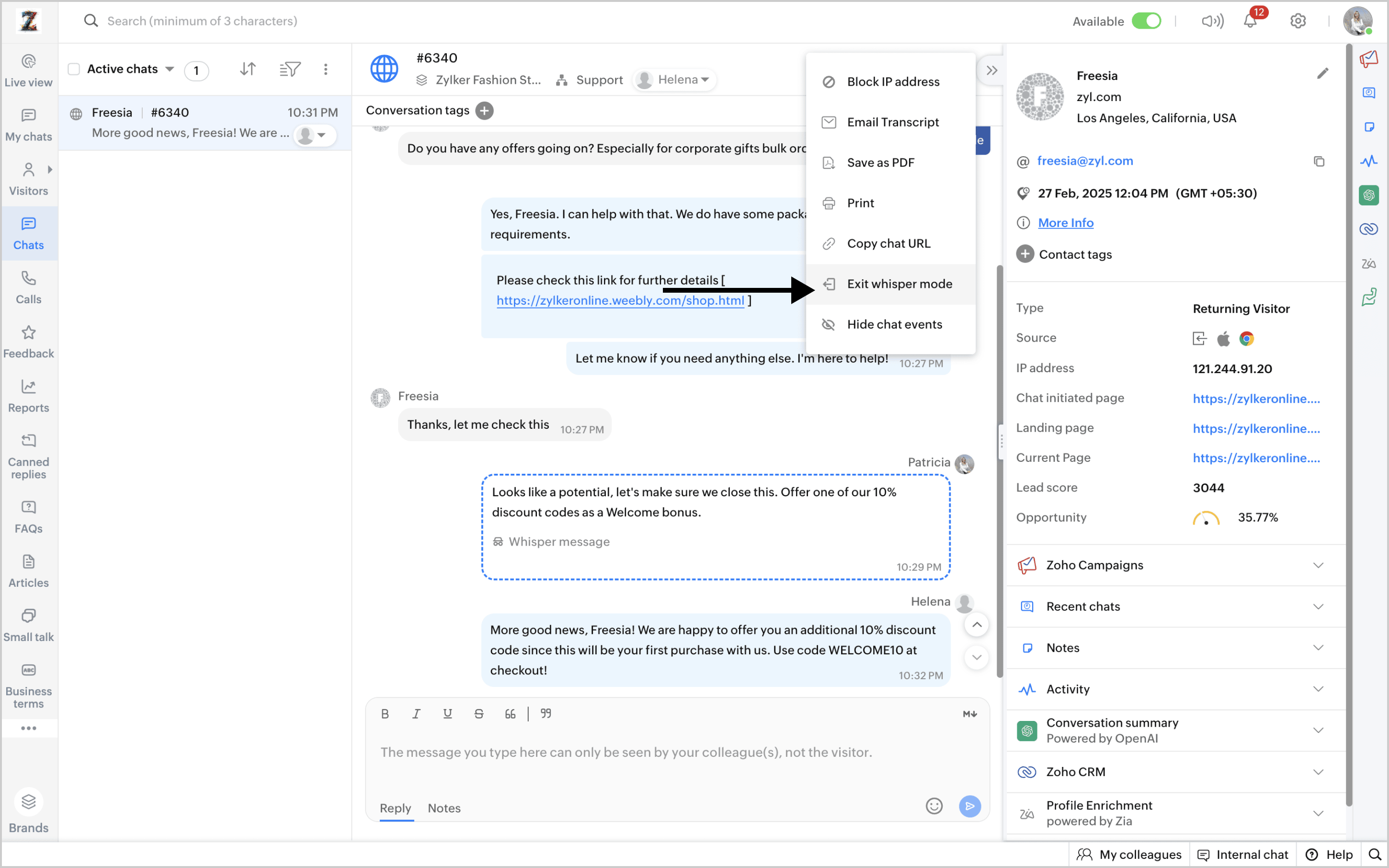Toggle markdown mode in the editor
The image size is (1389, 868).
[x=969, y=714]
